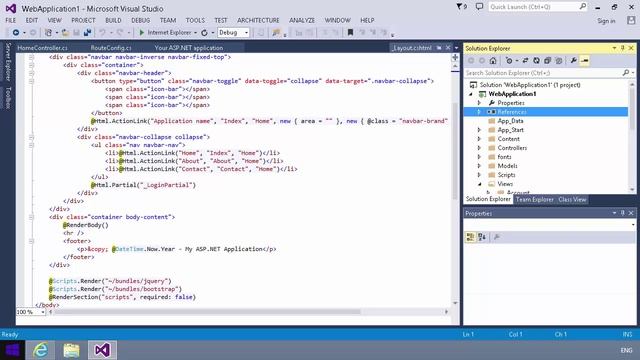Screen dimensions: 640x360
Task: Click the Property Pages wrench icon in Properties panel
Action: coord(497,237)
